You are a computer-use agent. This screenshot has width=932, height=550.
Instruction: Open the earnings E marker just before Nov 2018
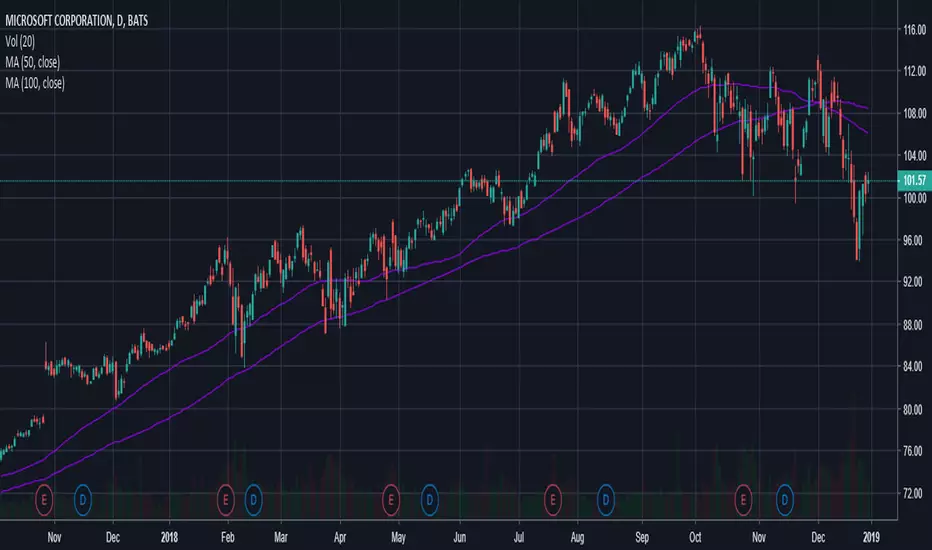[743, 500]
